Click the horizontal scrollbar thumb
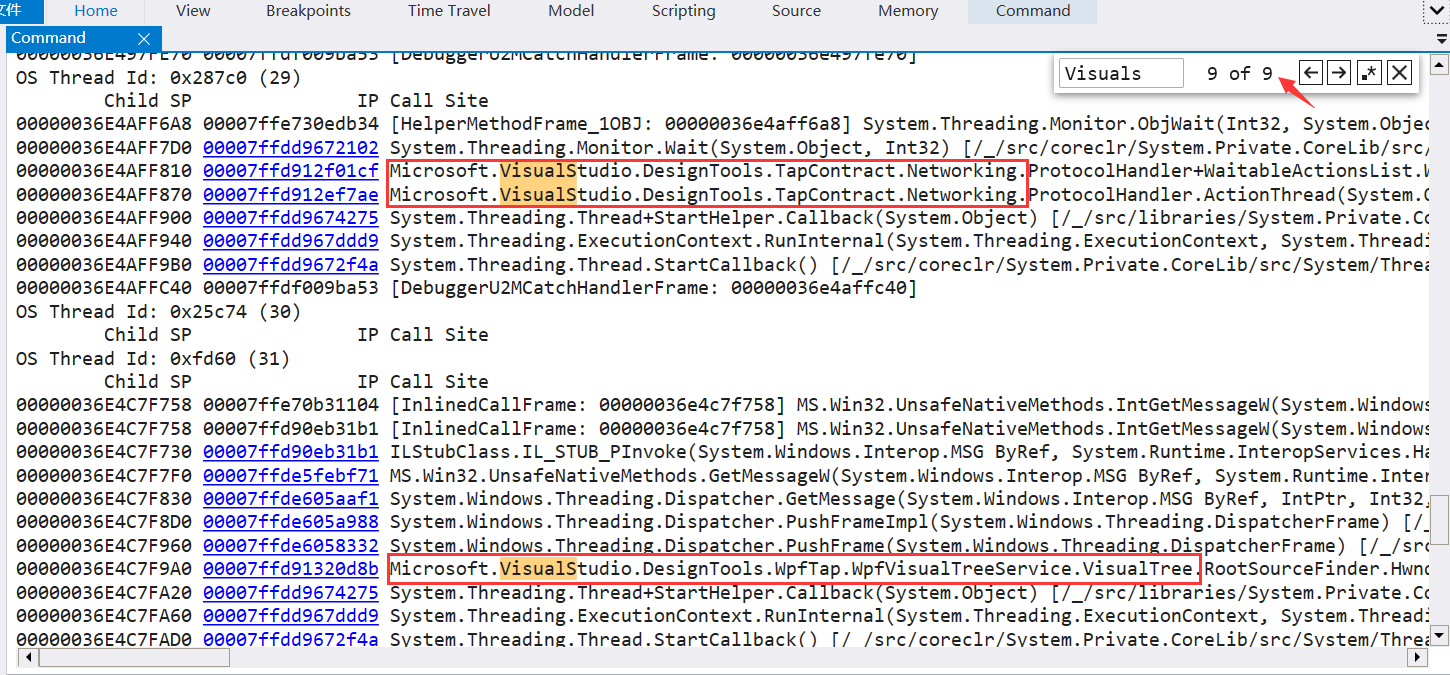This screenshot has width=1450, height=675. pyautogui.click(x=134, y=657)
